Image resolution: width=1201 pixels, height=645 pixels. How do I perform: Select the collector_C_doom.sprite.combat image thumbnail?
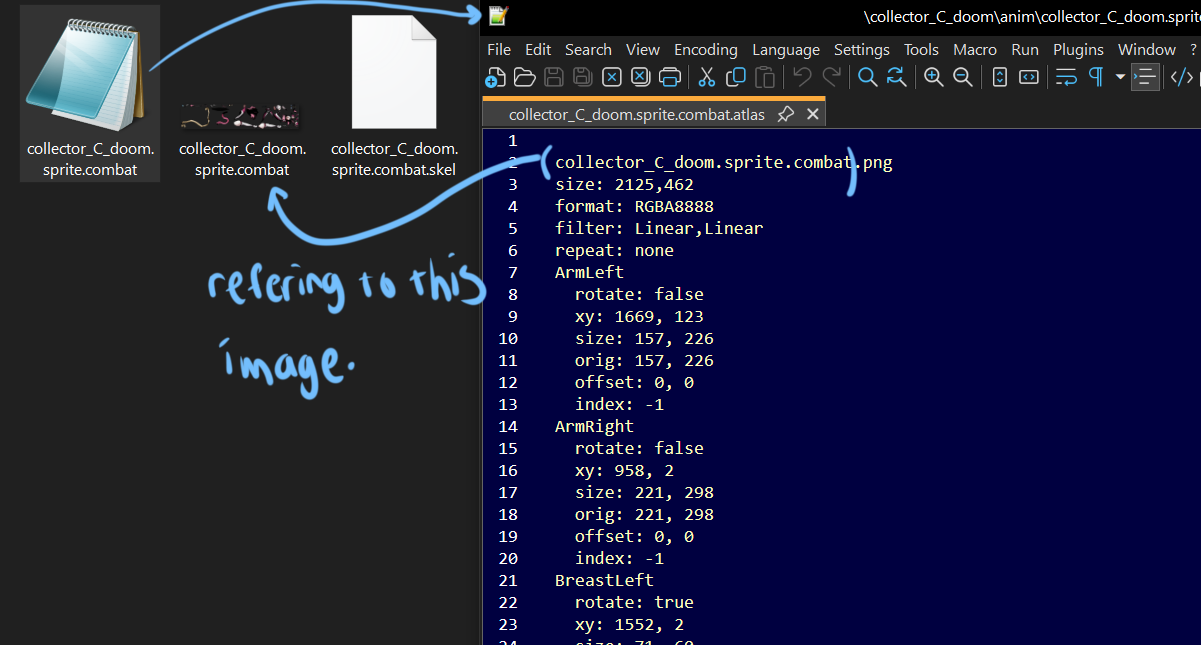point(242,118)
